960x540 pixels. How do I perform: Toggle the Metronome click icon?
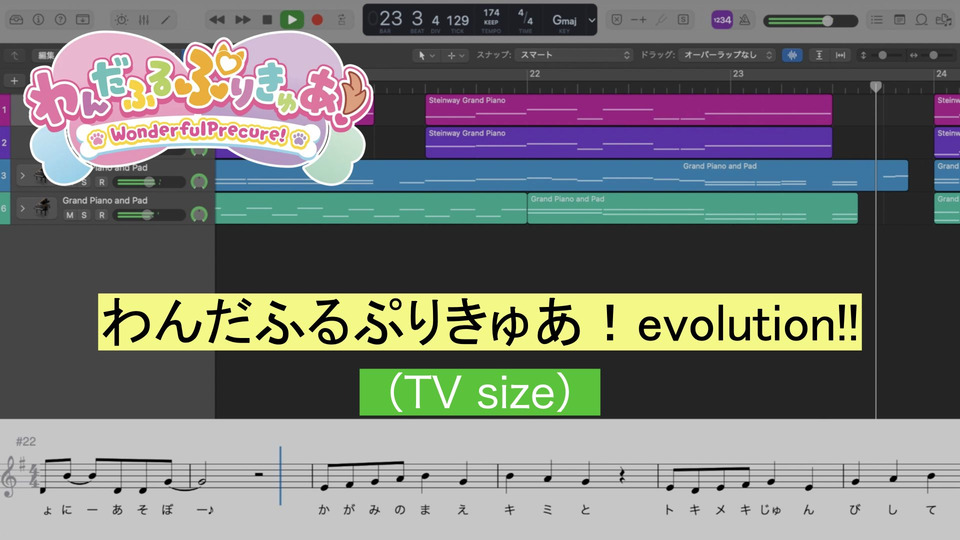[744, 20]
